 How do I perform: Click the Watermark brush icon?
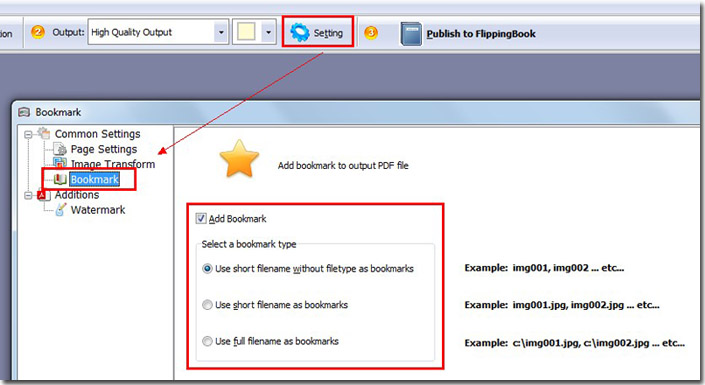pyautogui.click(x=60, y=210)
